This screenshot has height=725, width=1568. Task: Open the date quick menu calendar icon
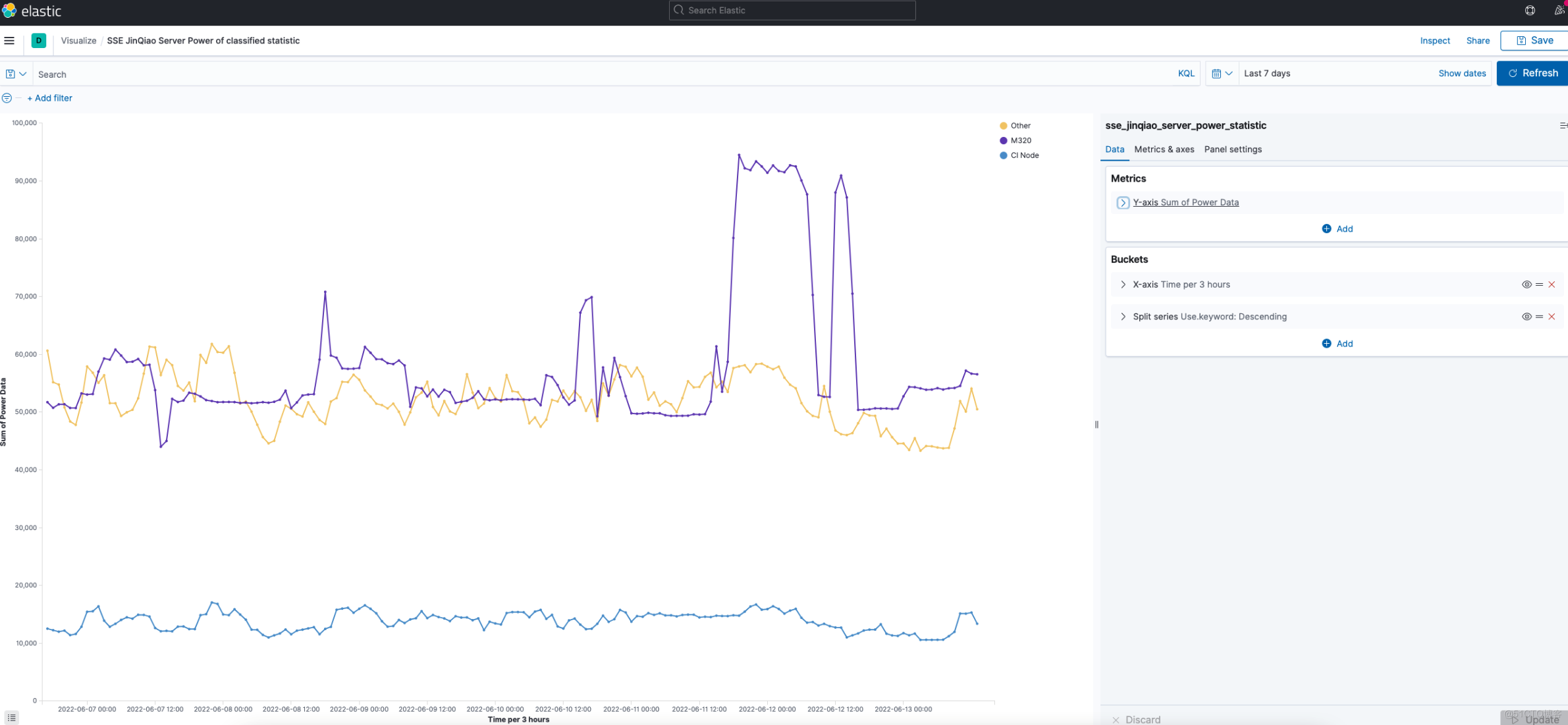(1222, 74)
